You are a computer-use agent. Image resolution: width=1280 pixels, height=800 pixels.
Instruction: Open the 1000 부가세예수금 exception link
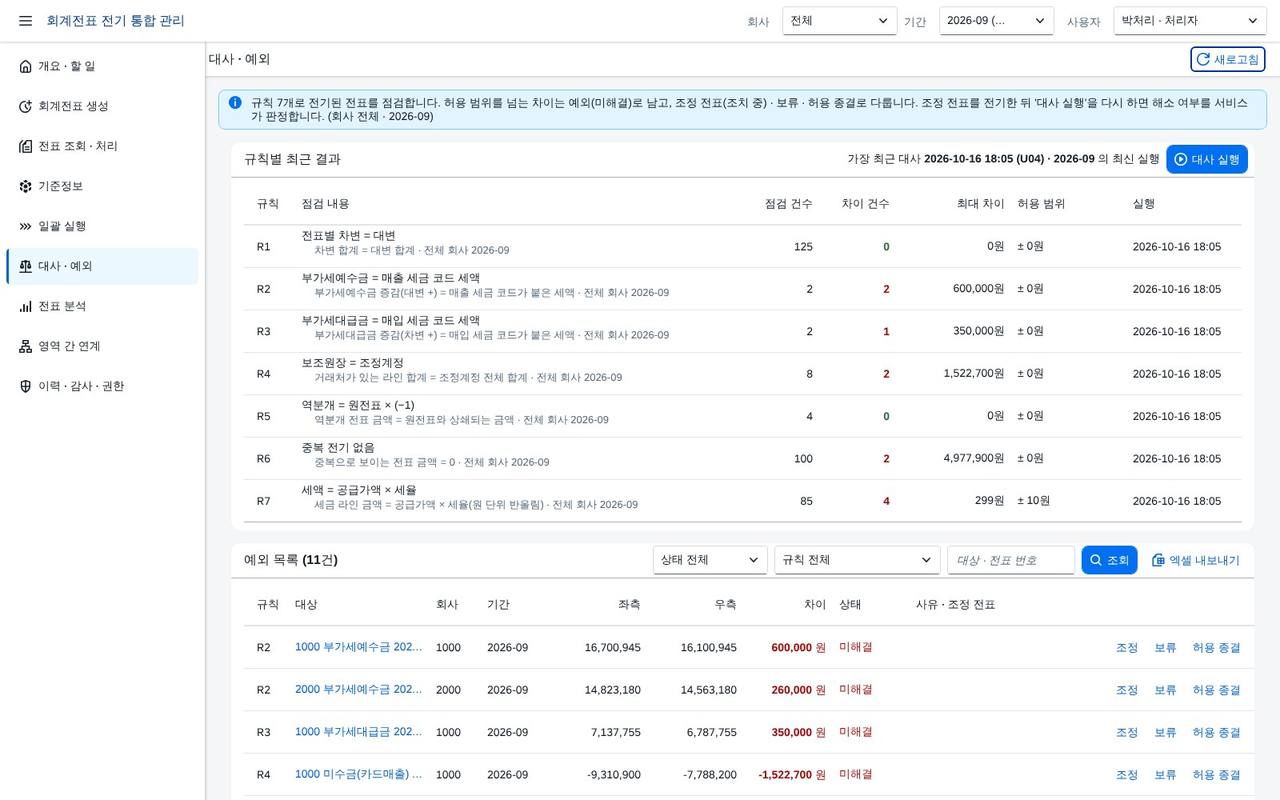coord(359,647)
